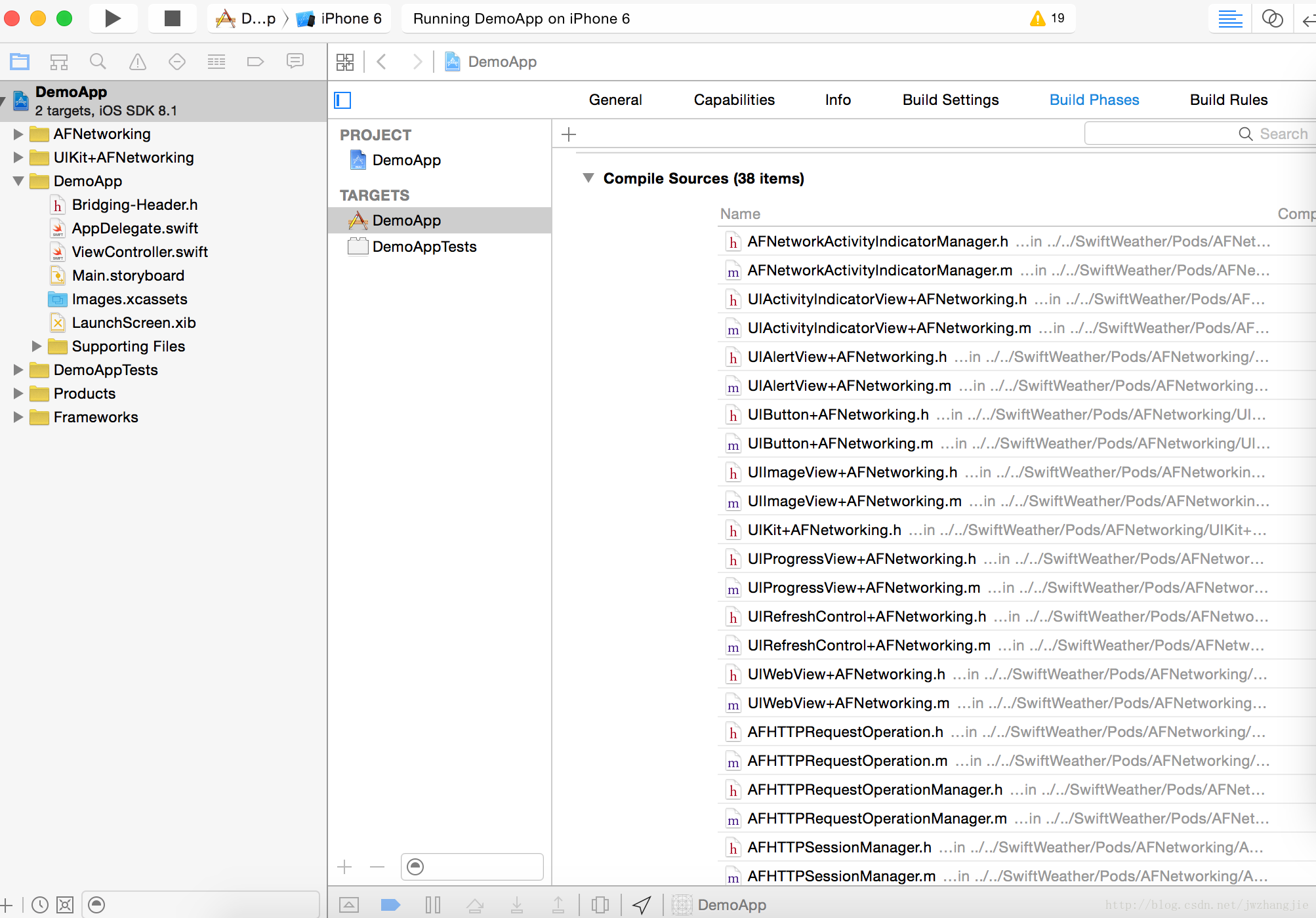
Task: Open the related items grid icon
Action: (345, 62)
